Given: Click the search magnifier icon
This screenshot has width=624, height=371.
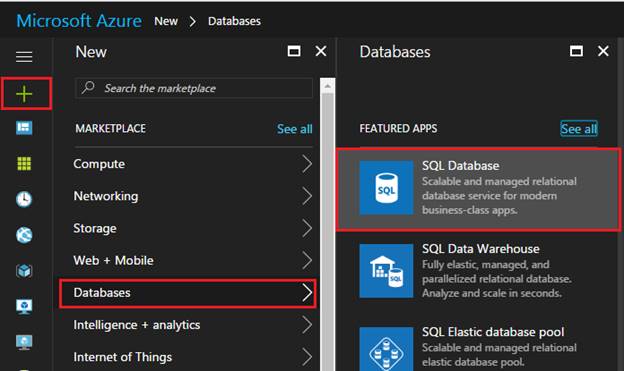Looking at the screenshot, I should tap(88, 87).
